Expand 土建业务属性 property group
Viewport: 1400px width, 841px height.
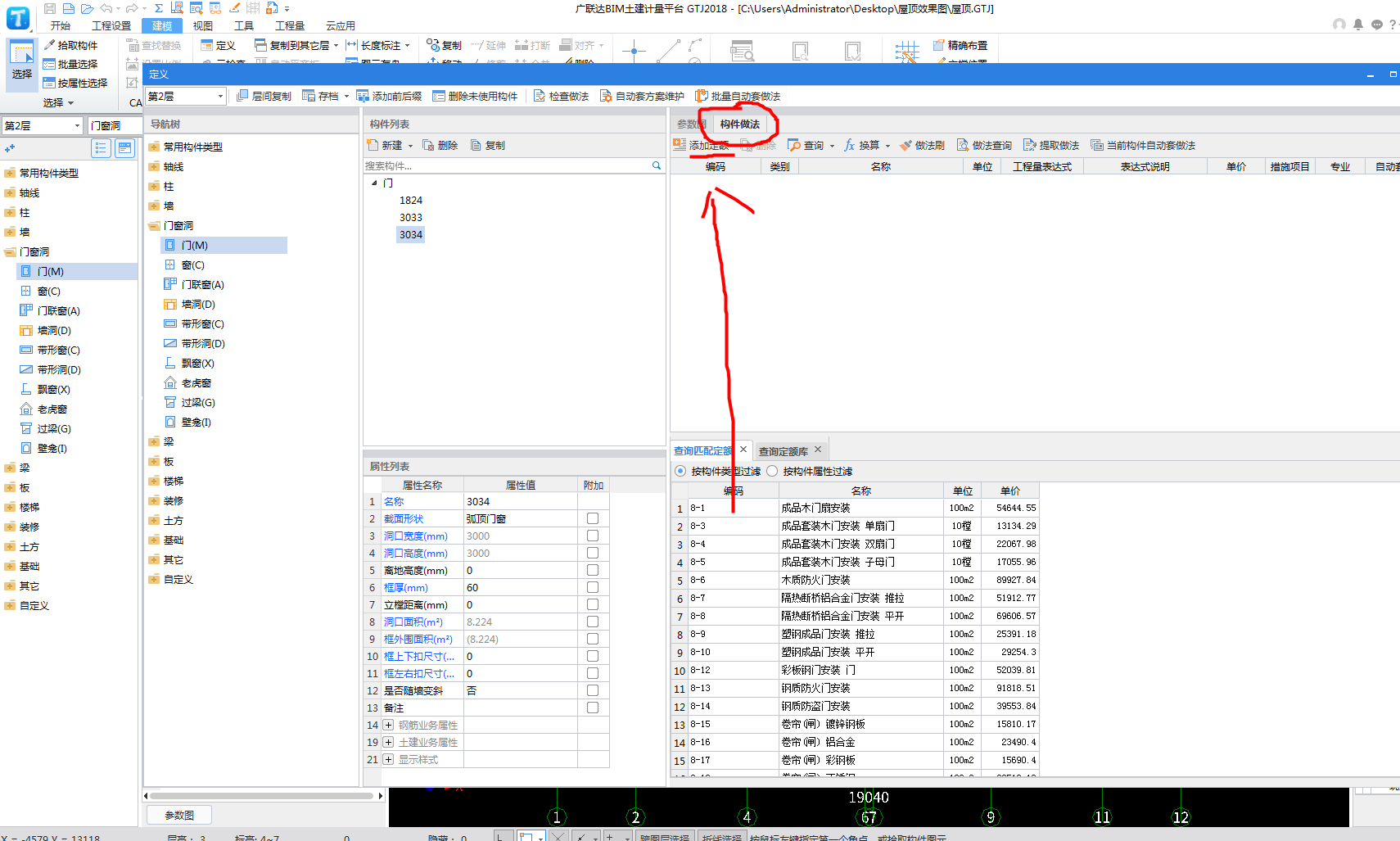(389, 742)
